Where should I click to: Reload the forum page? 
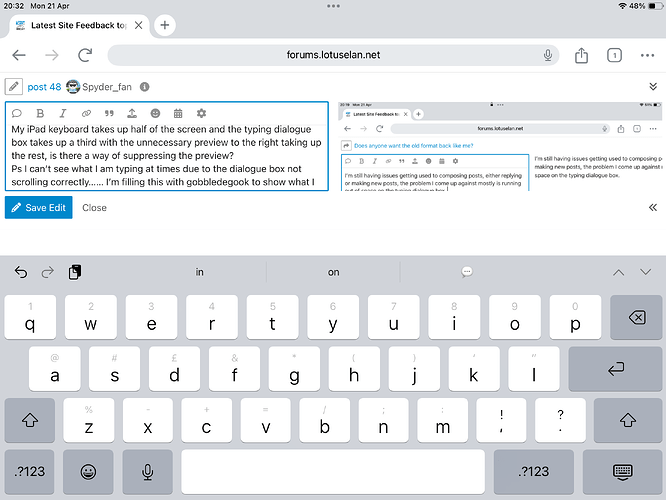[x=85, y=55]
